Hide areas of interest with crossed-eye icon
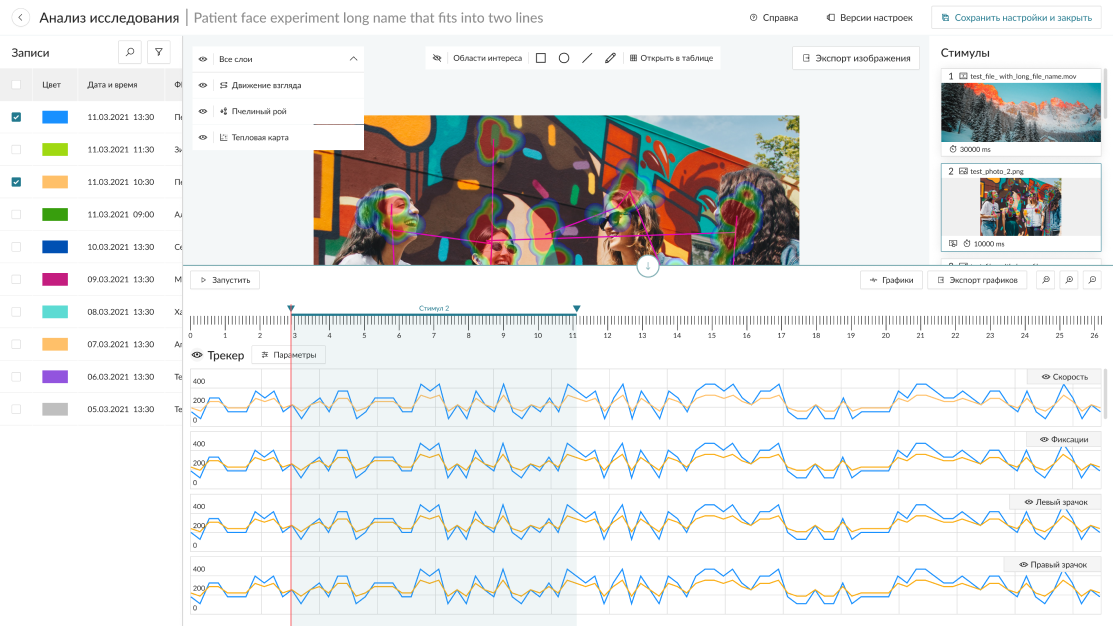The width and height of the screenshot is (1113, 626). pos(437,58)
